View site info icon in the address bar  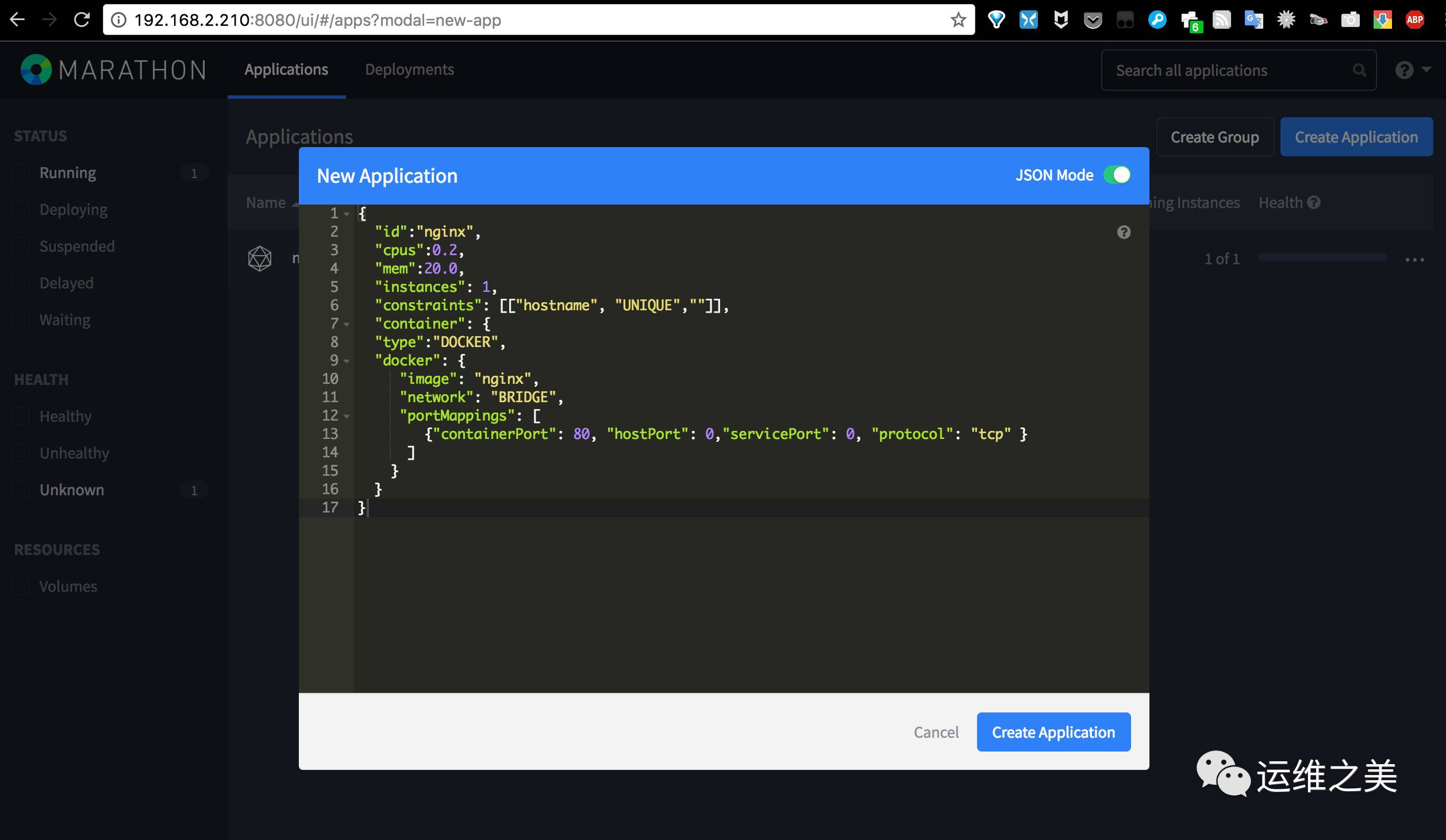pos(118,20)
